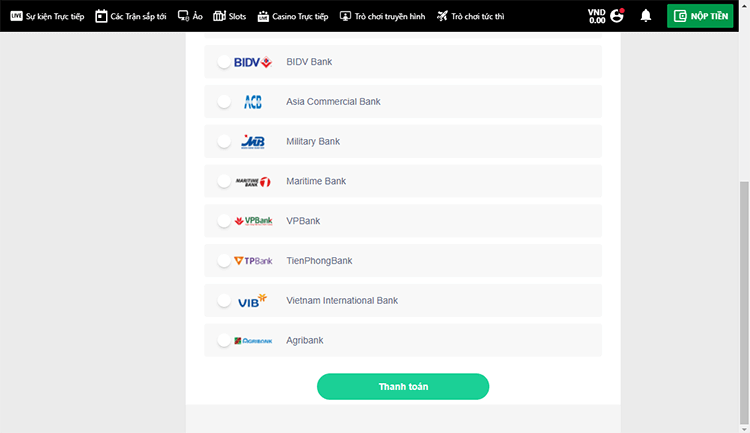Go to the Ảo menu item

tap(190, 16)
